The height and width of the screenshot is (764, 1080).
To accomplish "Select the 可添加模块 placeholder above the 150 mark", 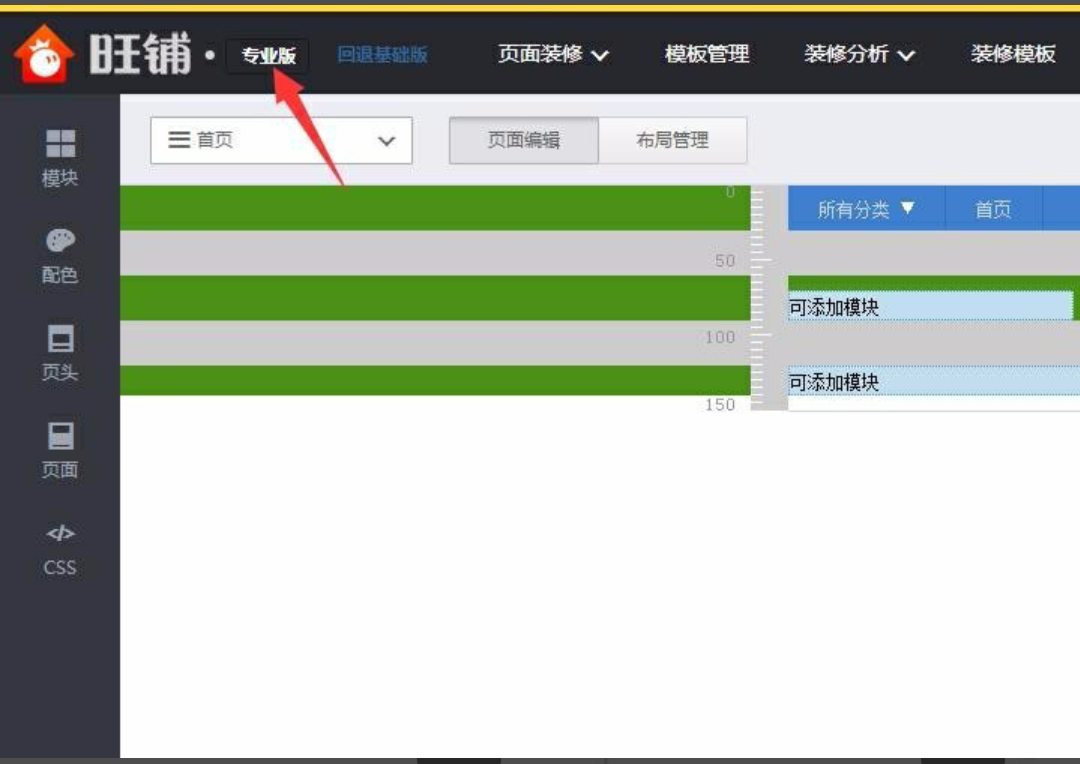I will pyautogui.click(x=934, y=381).
